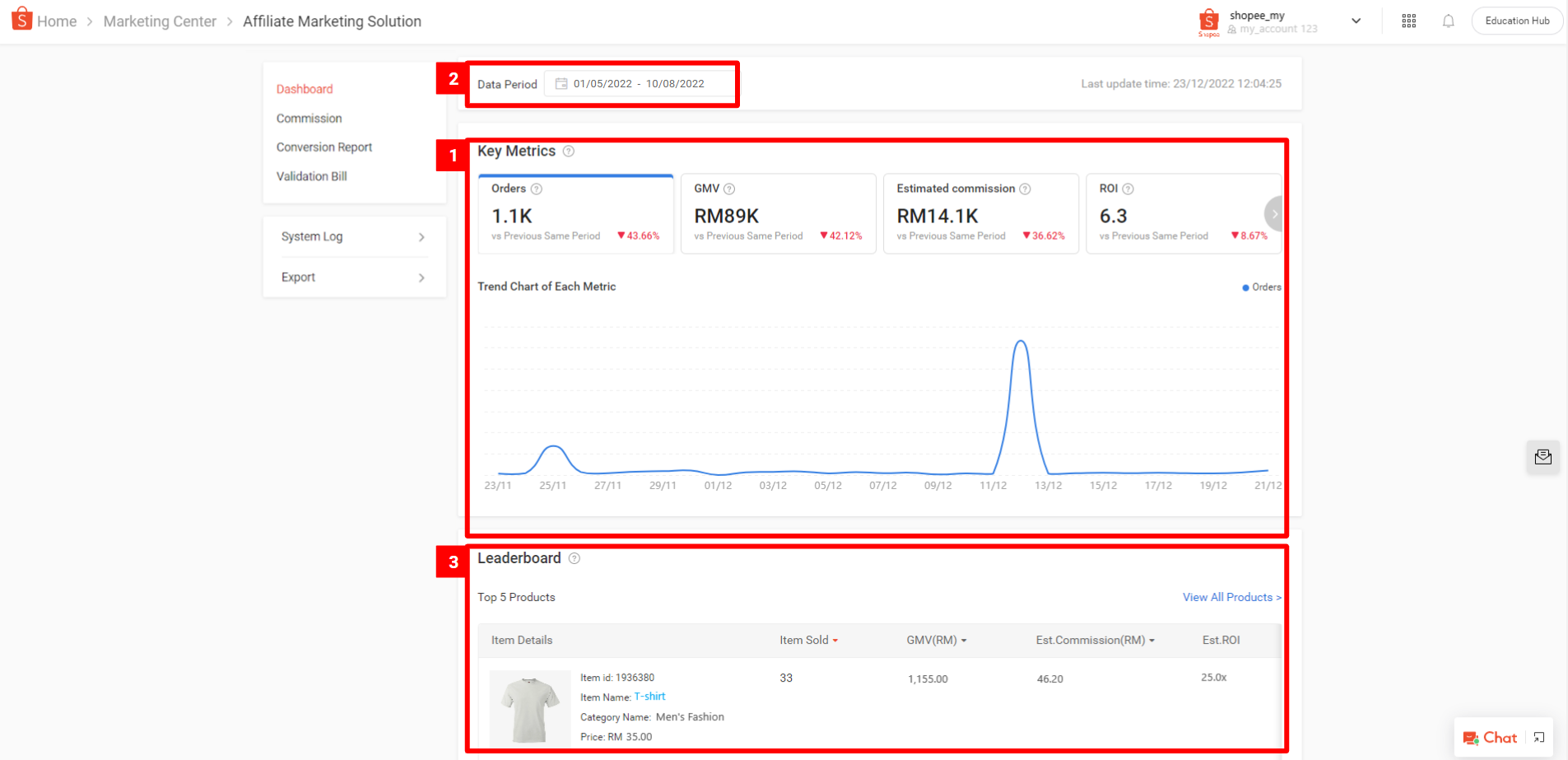Open the Chat messenger

click(x=1491, y=738)
